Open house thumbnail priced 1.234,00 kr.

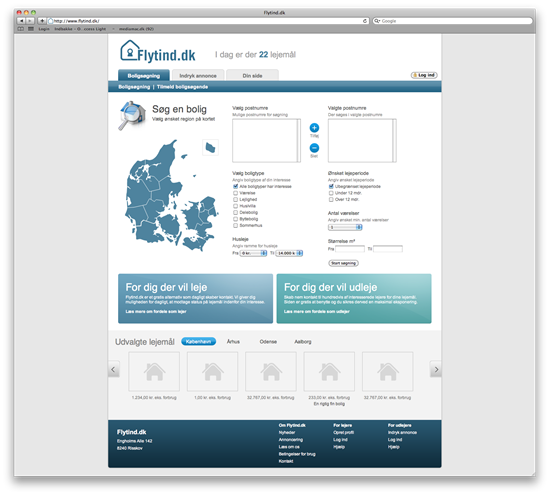pyautogui.click(x=154, y=371)
